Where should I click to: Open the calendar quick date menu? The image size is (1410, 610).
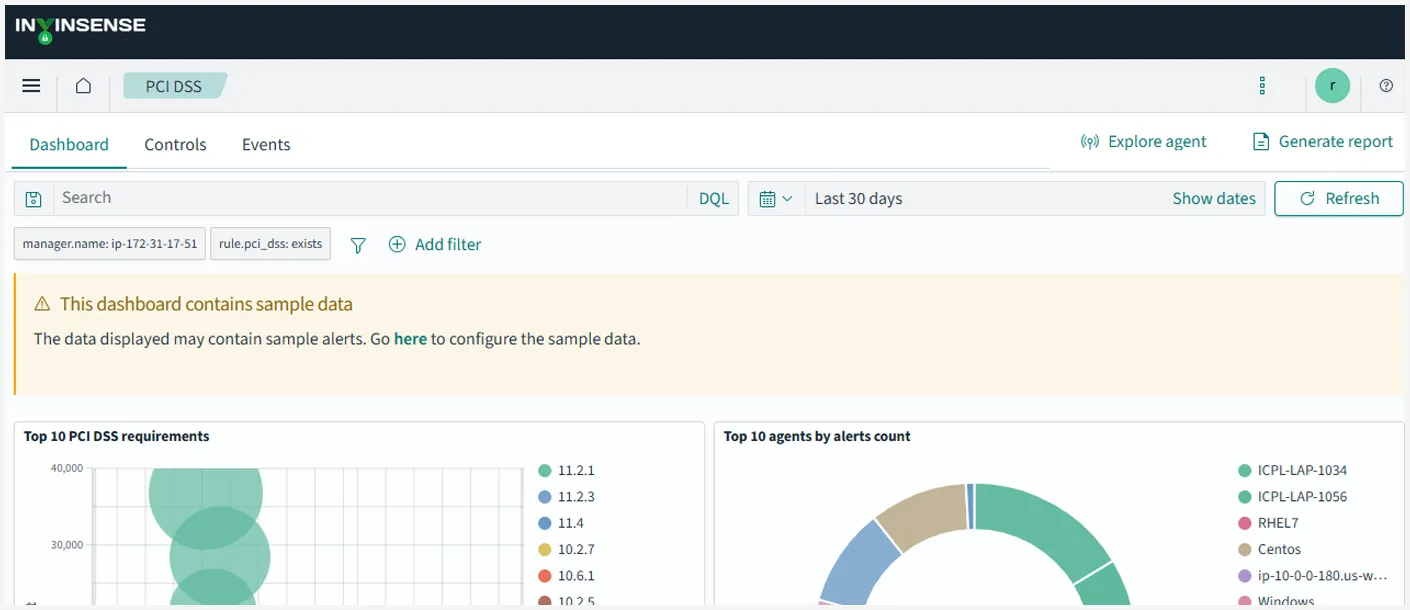pyautogui.click(x=775, y=198)
